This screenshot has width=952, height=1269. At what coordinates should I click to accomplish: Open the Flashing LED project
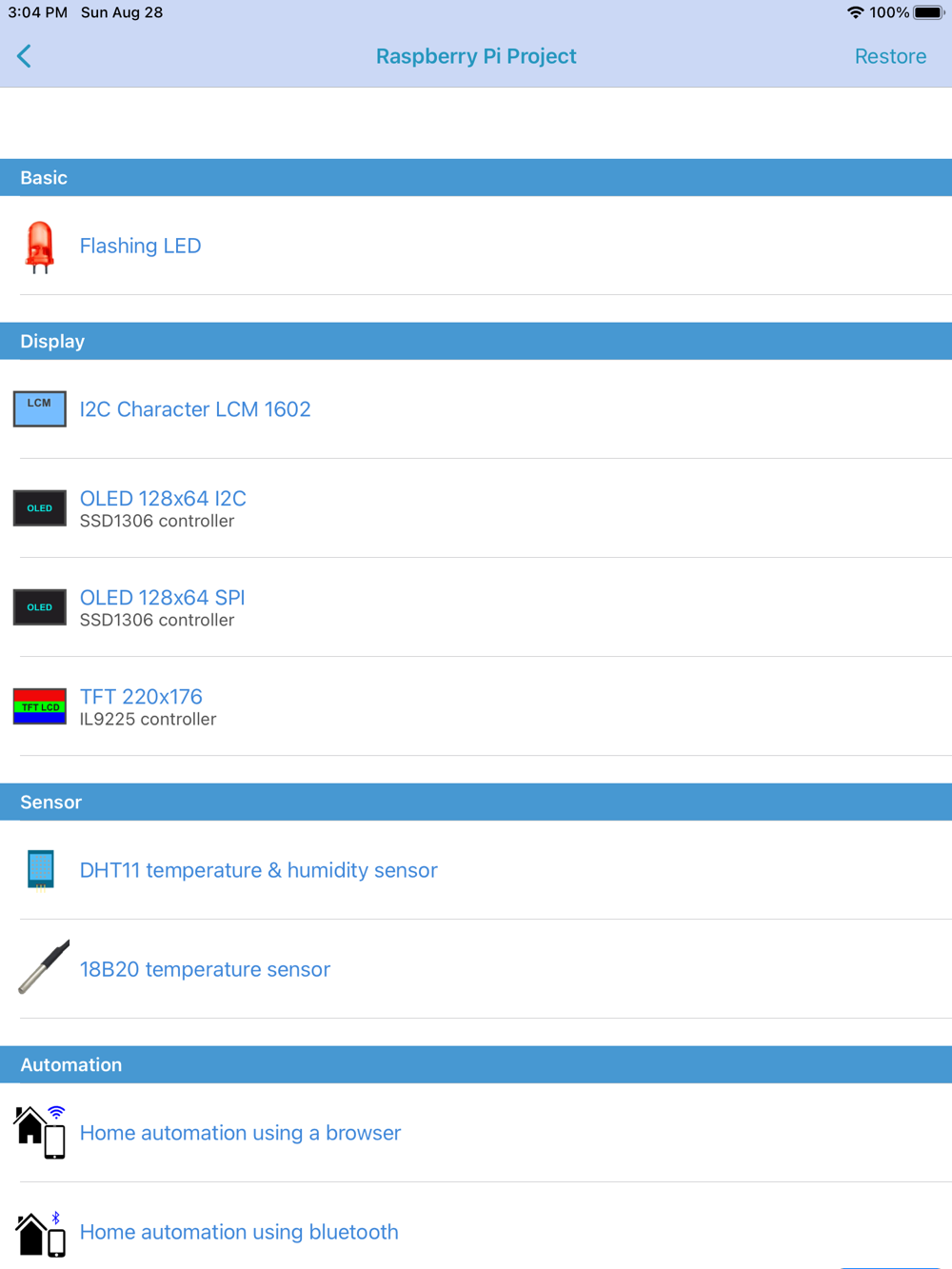click(x=476, y=246)
